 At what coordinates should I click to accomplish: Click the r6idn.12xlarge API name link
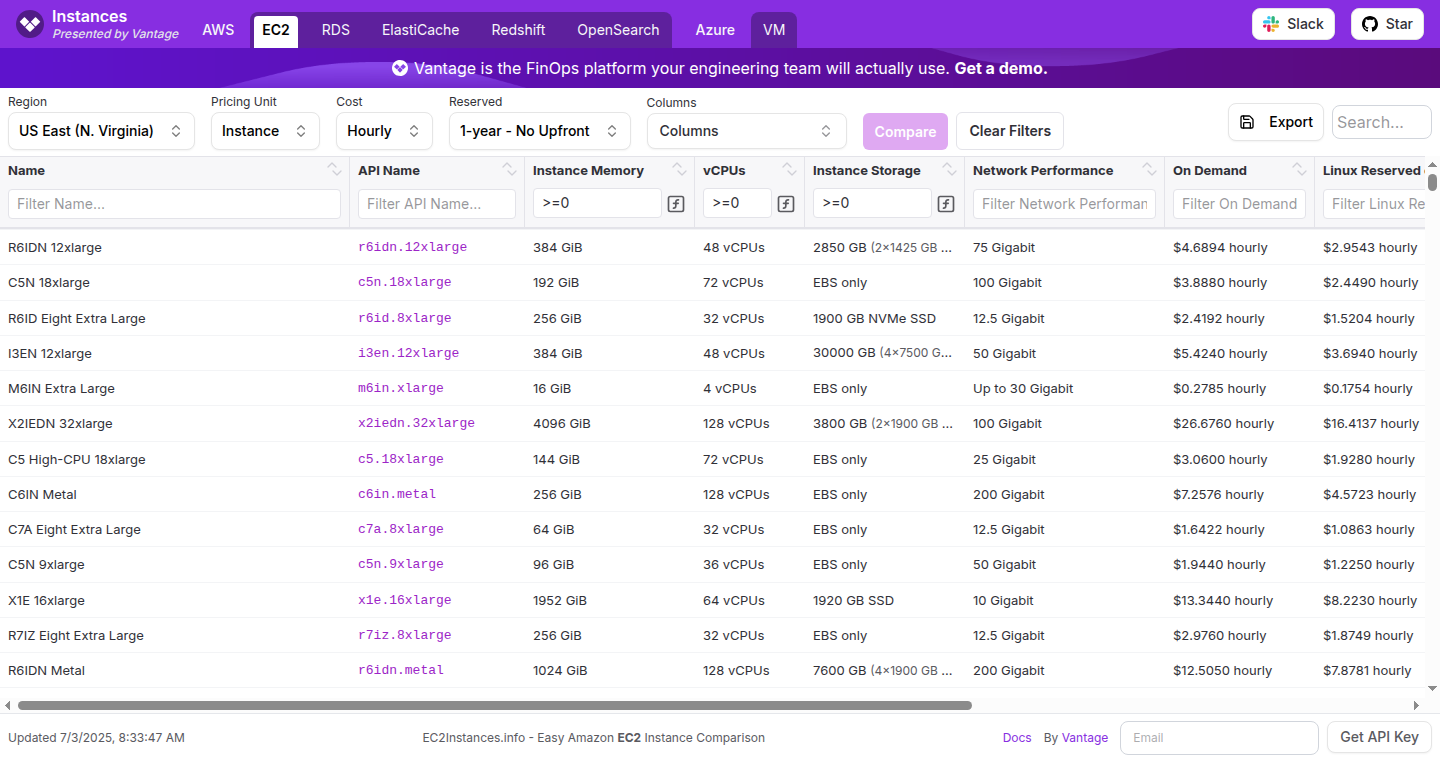[412, 247]
